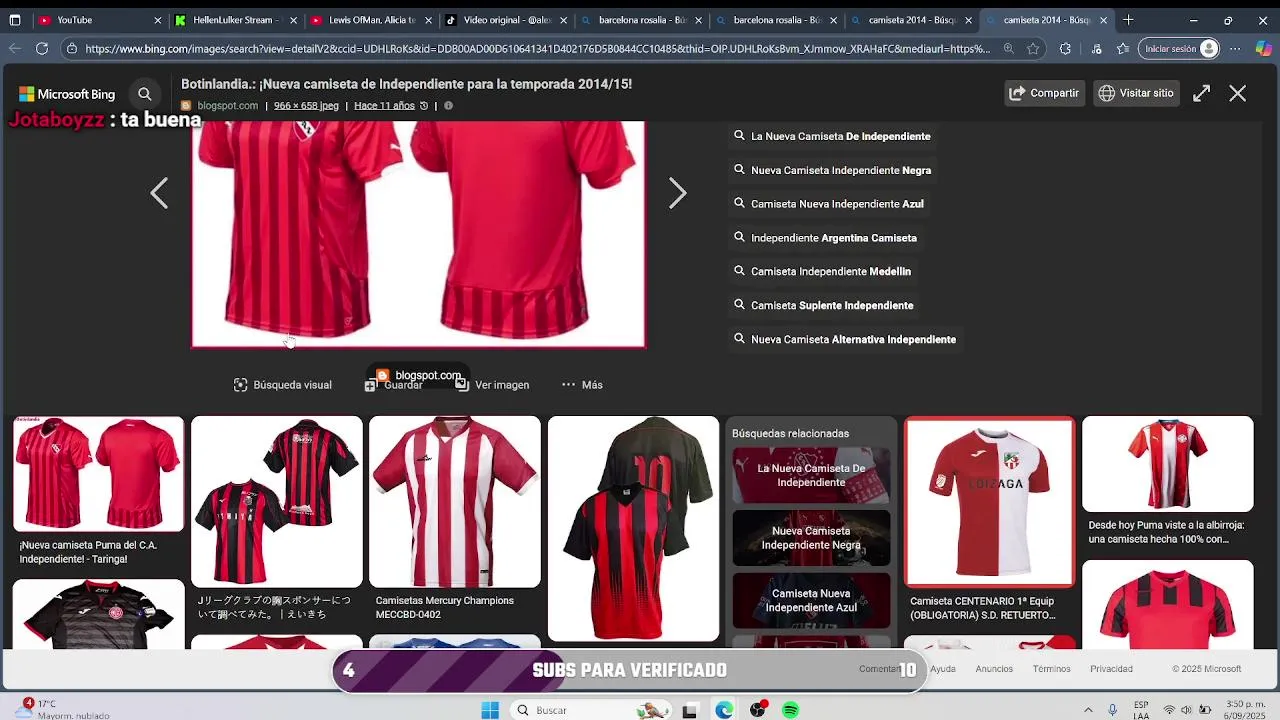
Task: Open the red-black number 10 shirt thumbnail
Action: [633, 529]
